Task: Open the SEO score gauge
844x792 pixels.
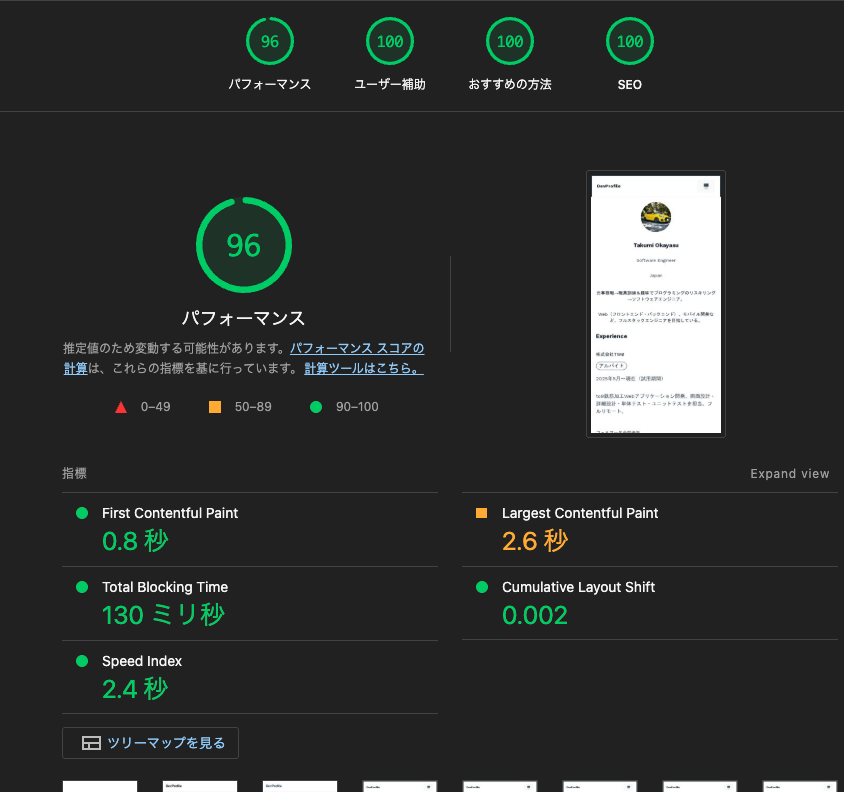Action: click(630, 42)
